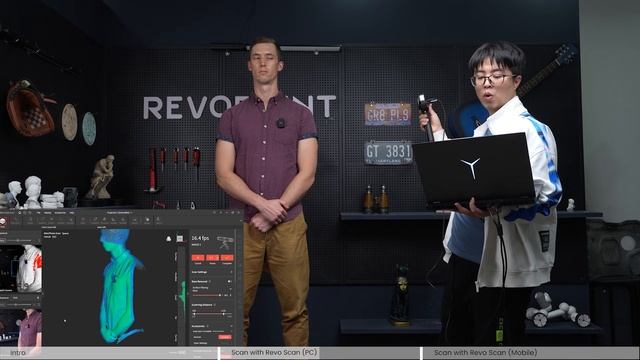Click the 16.4 fps readout
This screenshot has width=640, height=360.
pyautogui.click(x=200, y=238)
